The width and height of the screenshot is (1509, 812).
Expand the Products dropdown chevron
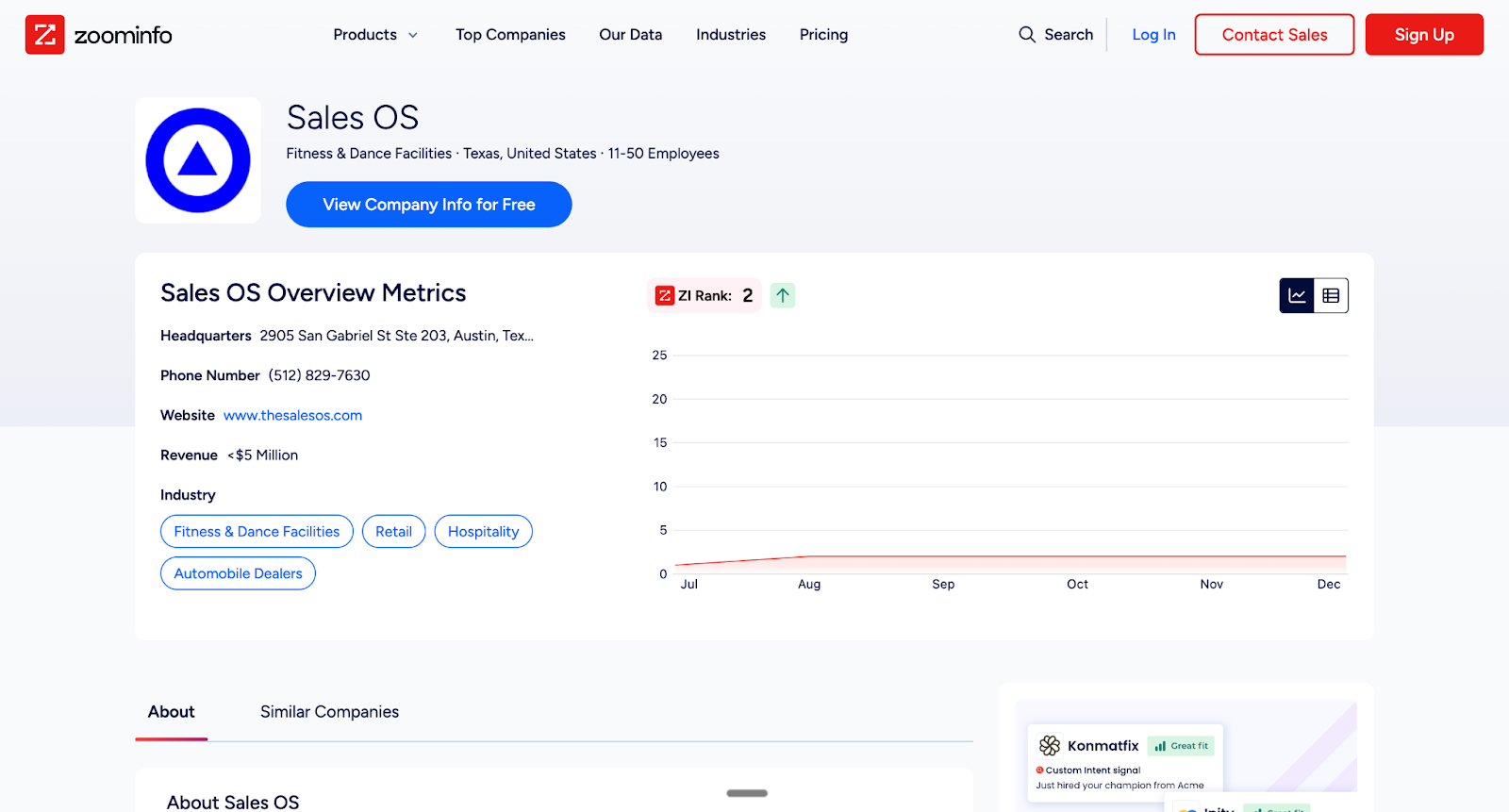[412, 35]
